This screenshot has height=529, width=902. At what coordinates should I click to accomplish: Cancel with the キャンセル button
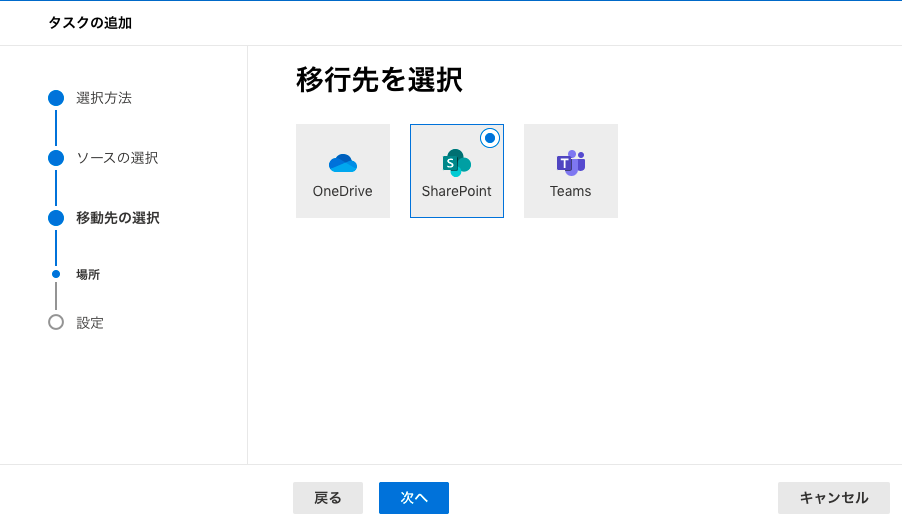click(834, 498)
